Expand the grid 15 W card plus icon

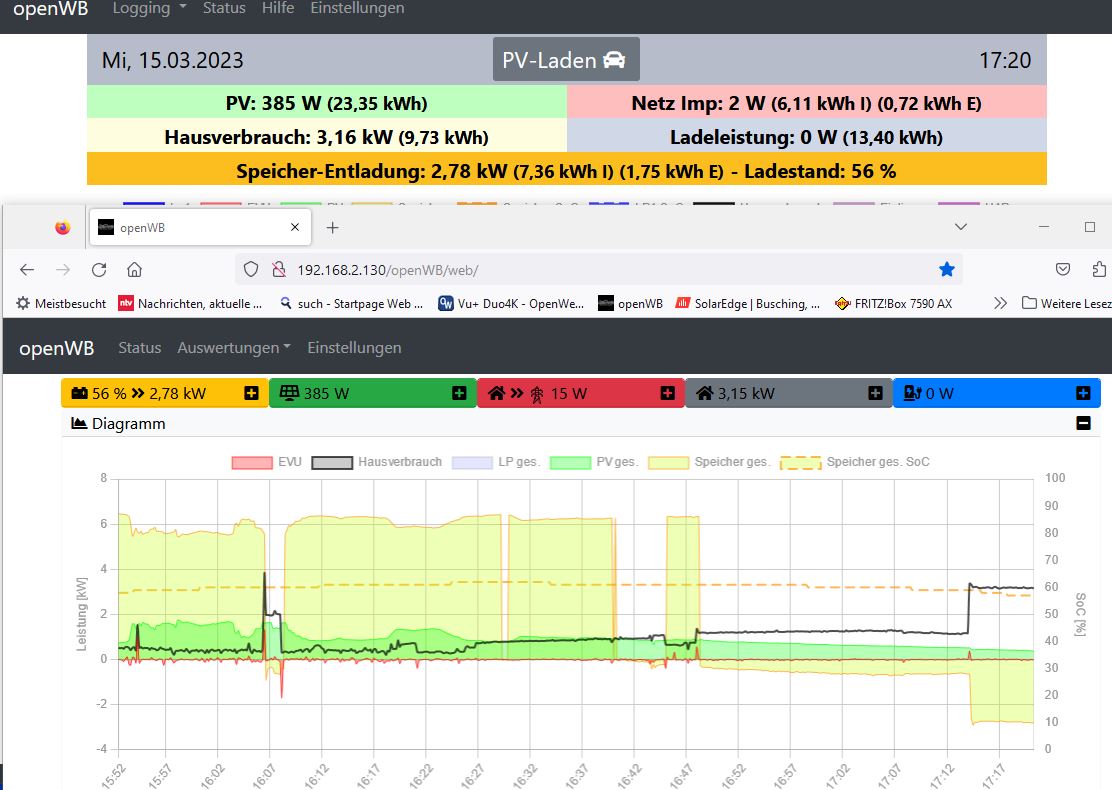(667, 394)
